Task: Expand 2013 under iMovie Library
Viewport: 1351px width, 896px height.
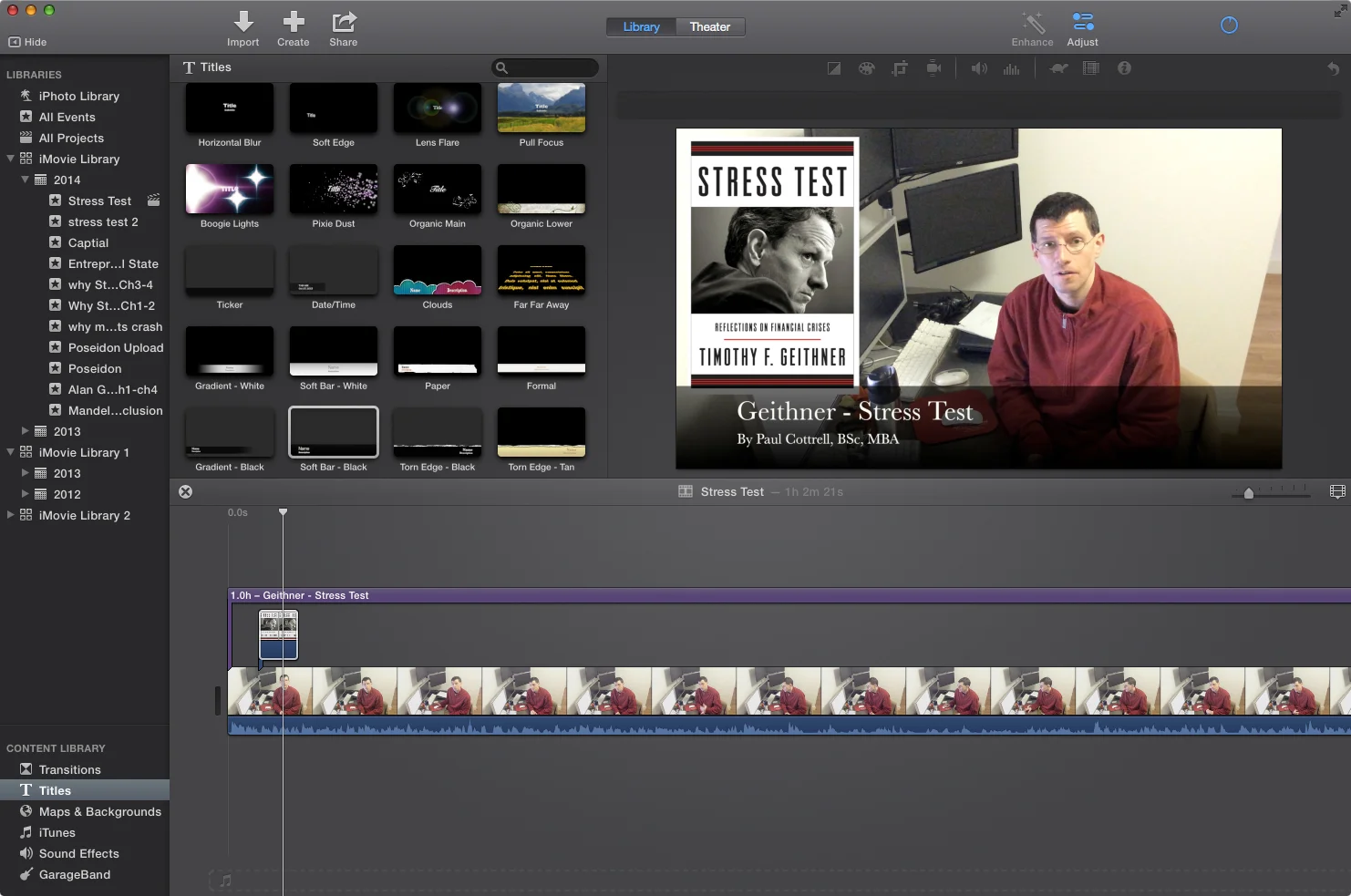Action: click(26, 431)
